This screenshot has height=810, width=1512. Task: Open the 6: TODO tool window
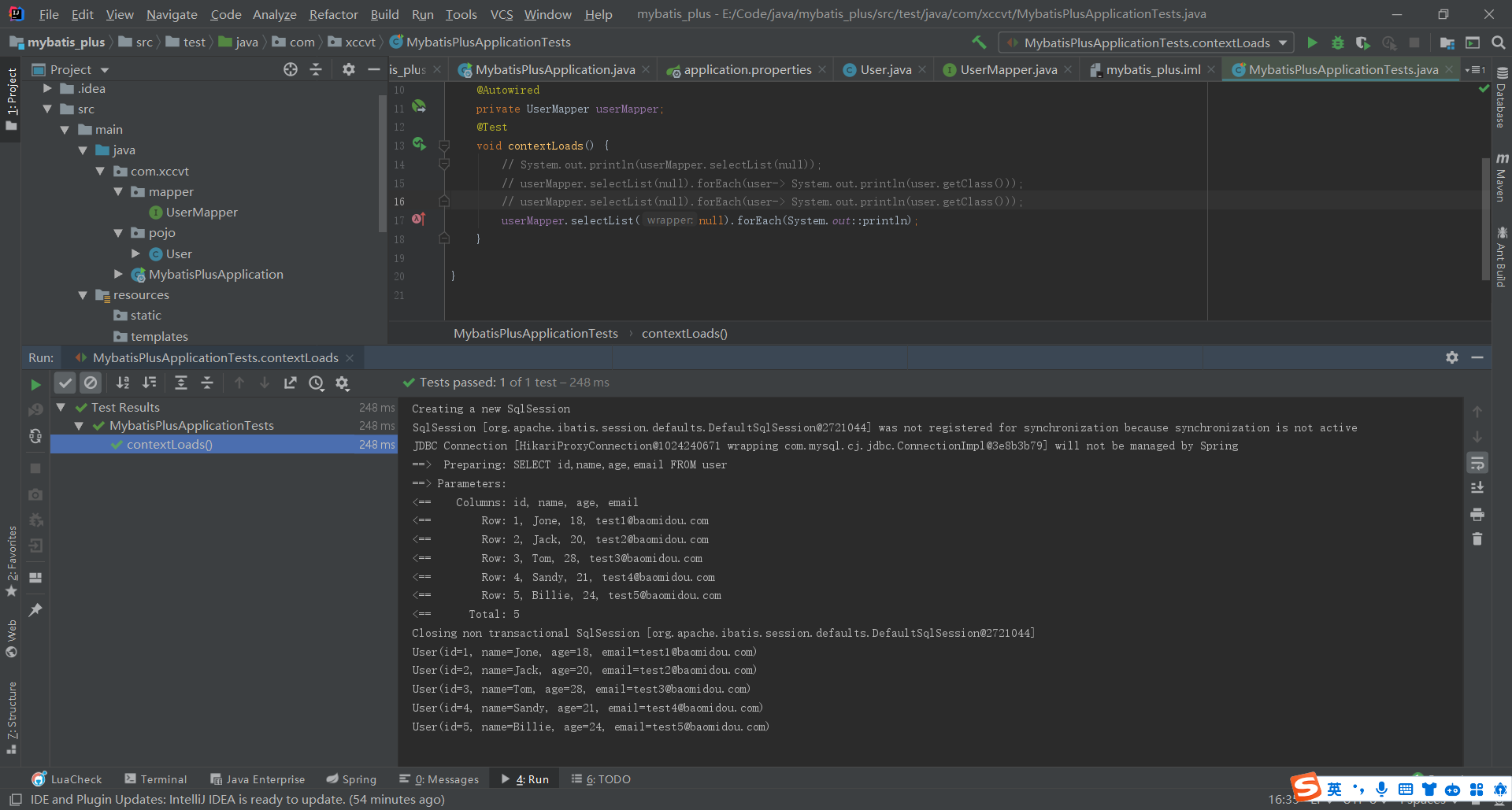click(x=602, y=779)
